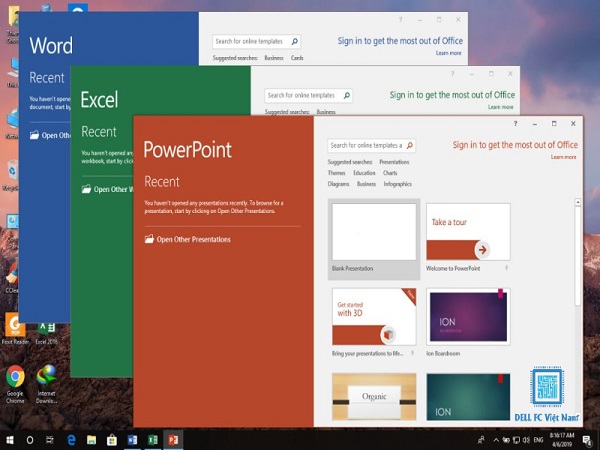Choose the Business suggested search in PowerPoint

tap(366, 184)
